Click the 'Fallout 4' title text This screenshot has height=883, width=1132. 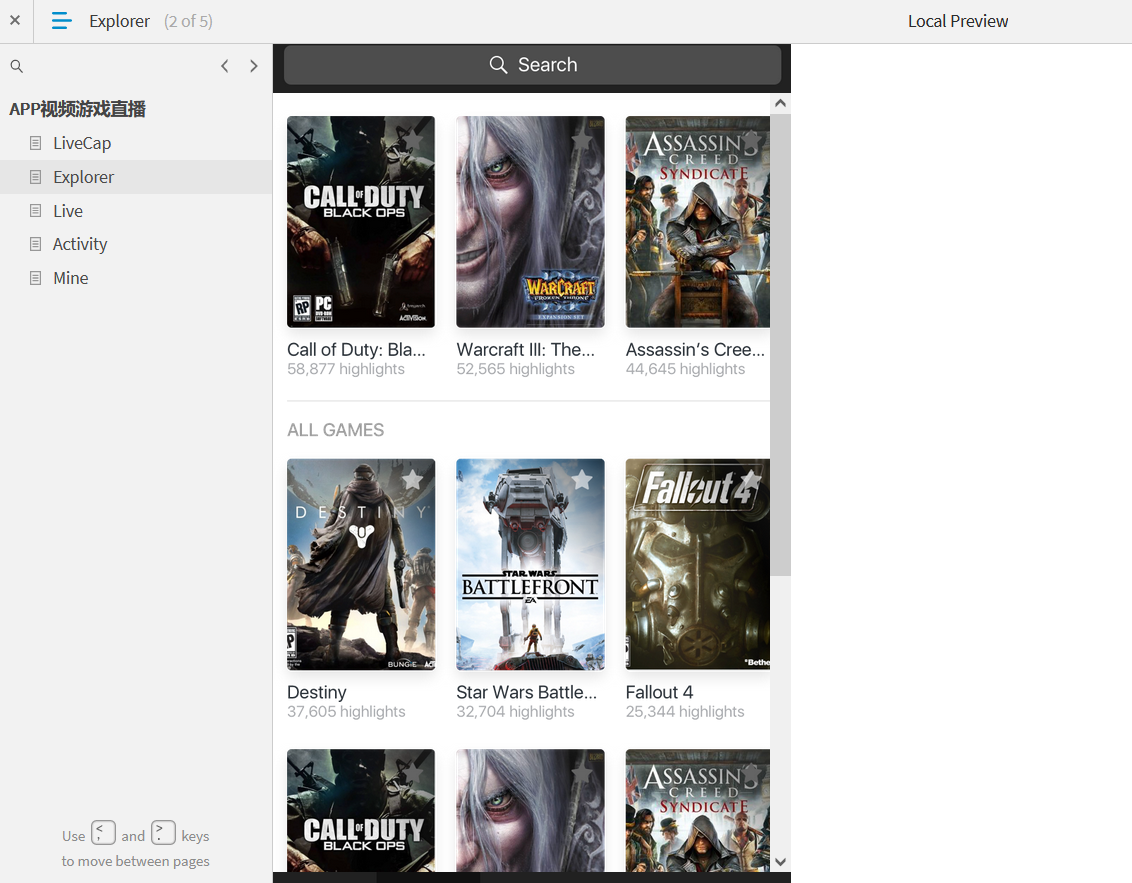pos(659,692)
